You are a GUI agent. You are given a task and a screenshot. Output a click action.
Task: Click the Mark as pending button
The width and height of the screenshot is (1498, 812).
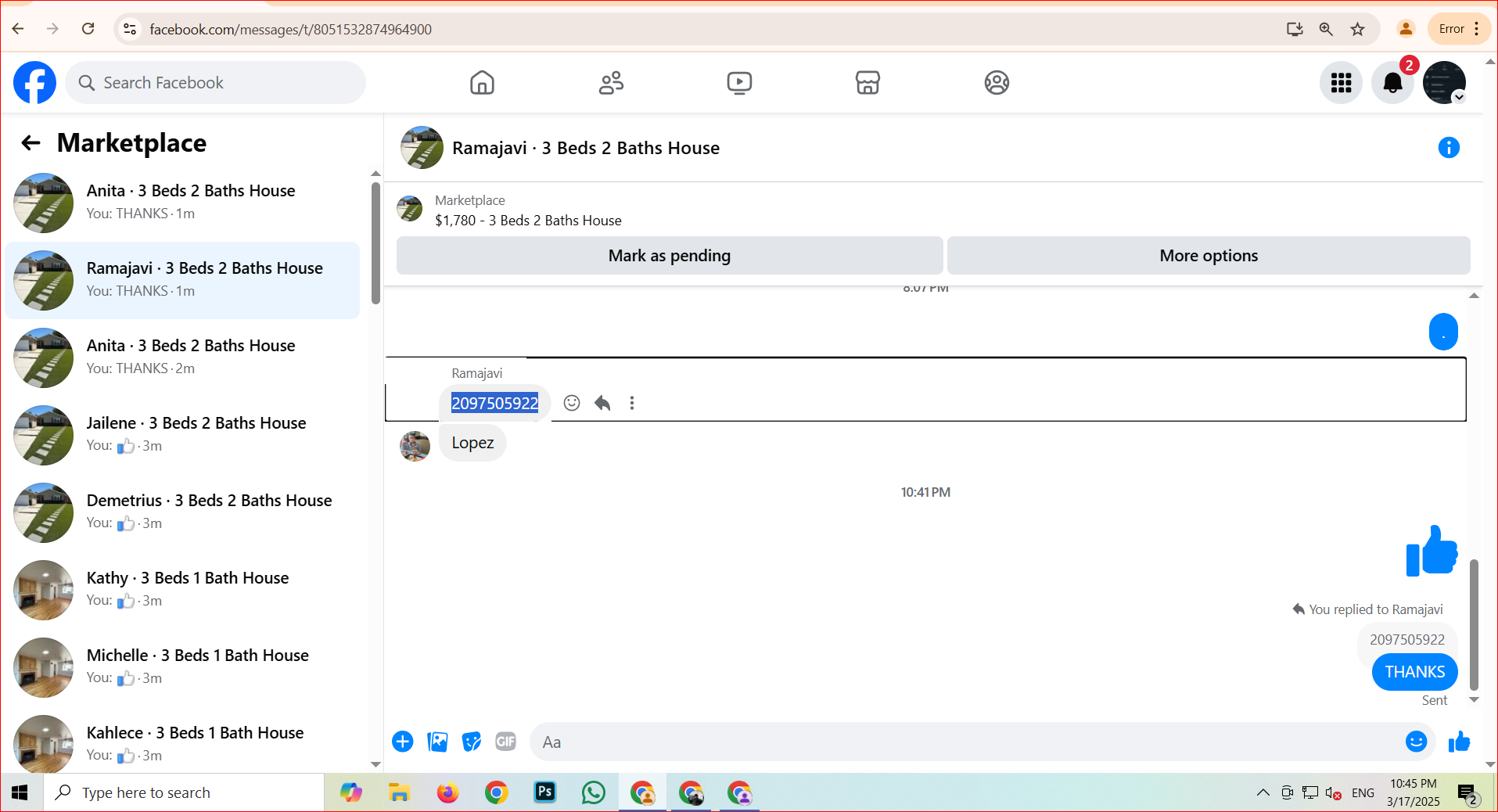click(x=670, y=256)
